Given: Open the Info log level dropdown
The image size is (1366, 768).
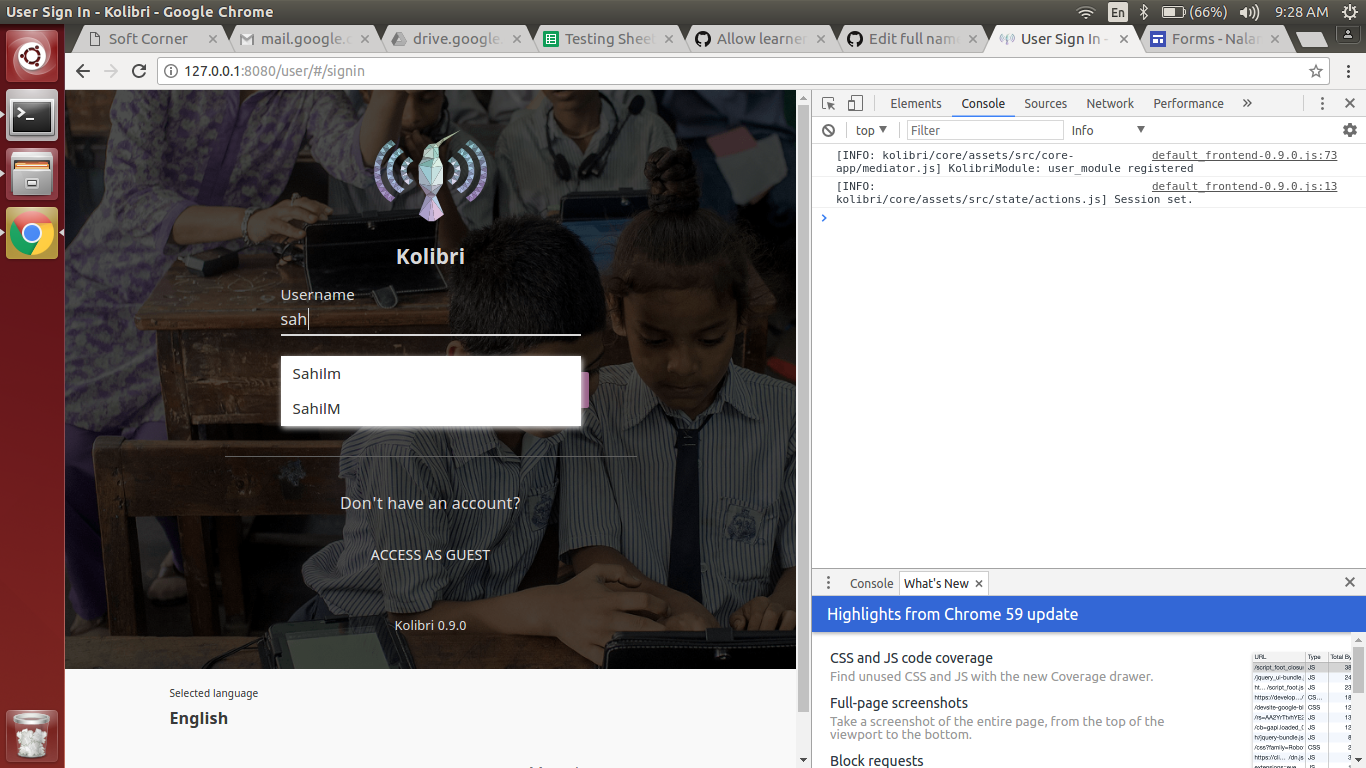Looking at the screenshot, I should tap(1108, 130).
